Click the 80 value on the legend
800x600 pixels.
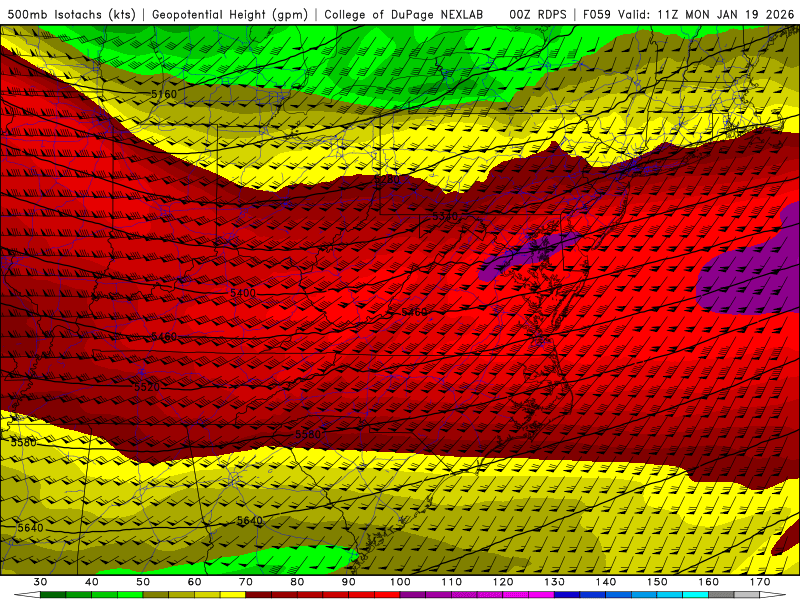pyautogui.click(x=297, y=582)
